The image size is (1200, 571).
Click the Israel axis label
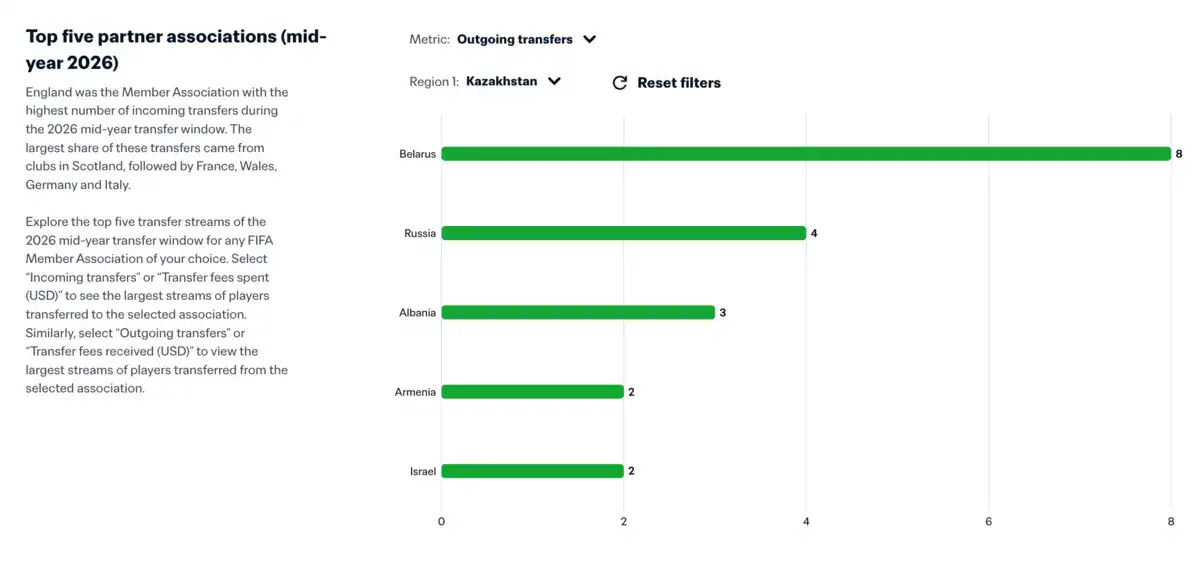[x=423, y=471]
